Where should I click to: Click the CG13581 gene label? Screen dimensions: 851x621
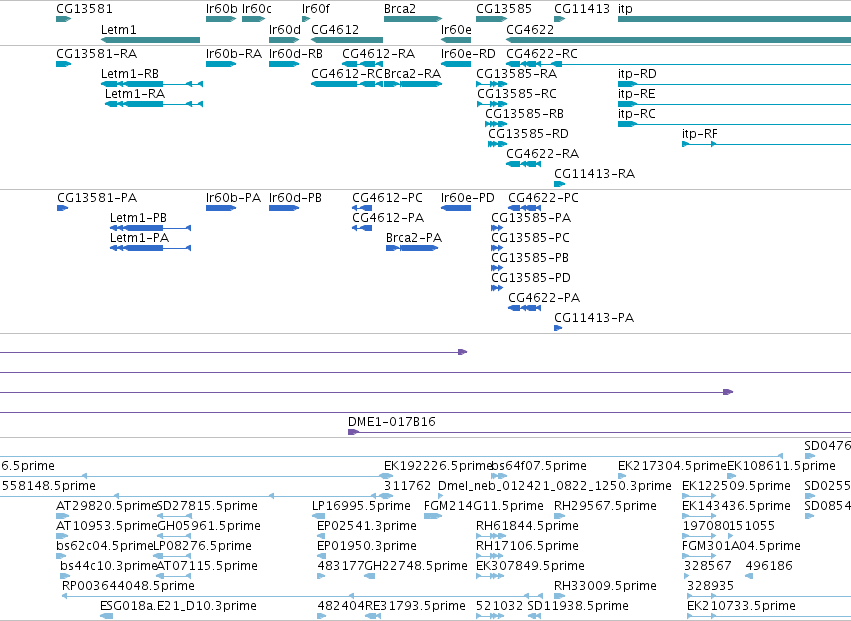[x=84, y=9]
